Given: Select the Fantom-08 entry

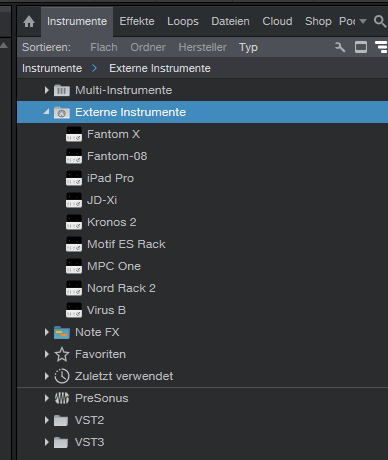Looking at the screenshot, I should (x=117, y=156).
